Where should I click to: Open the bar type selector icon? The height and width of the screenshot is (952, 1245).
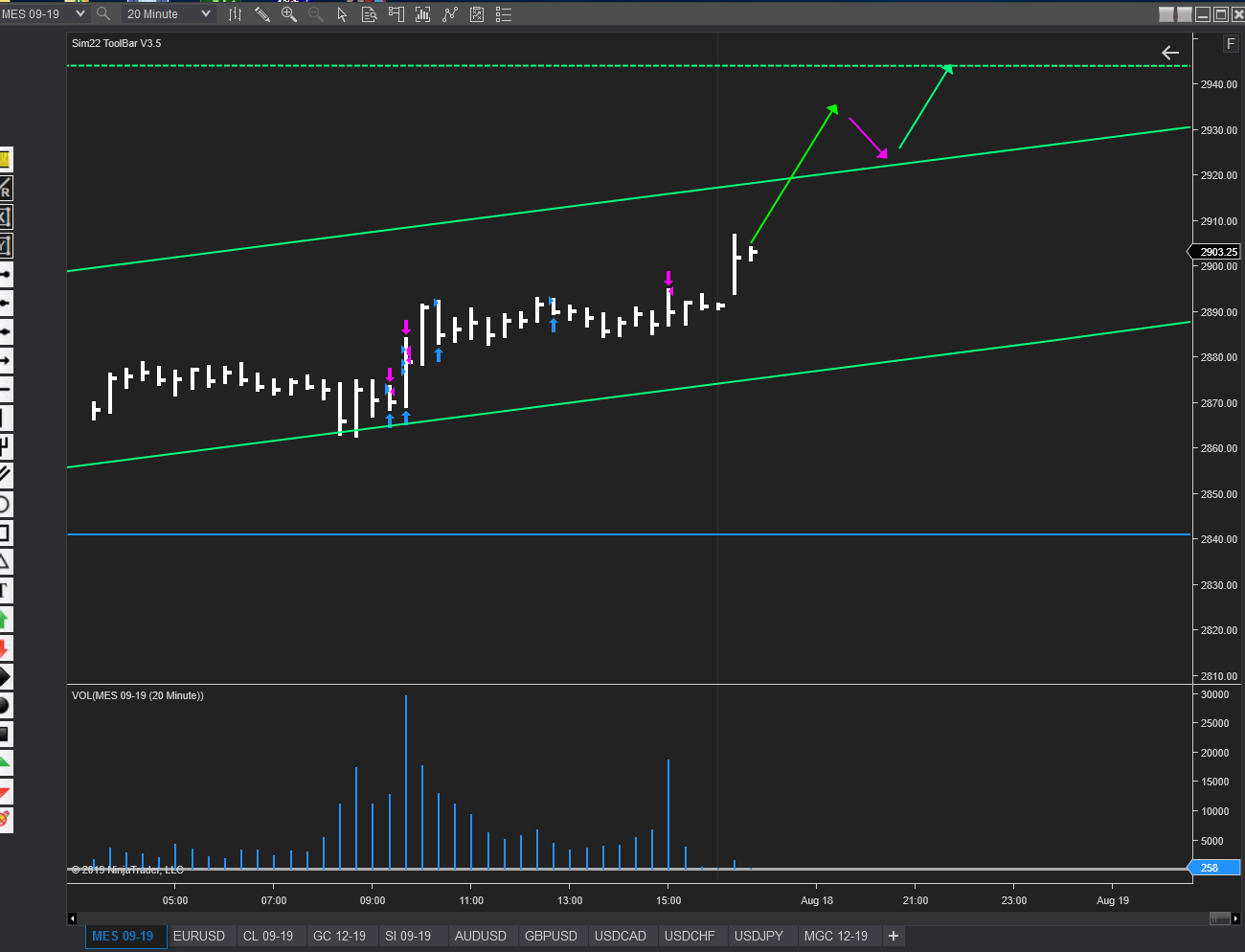(235, 14)
